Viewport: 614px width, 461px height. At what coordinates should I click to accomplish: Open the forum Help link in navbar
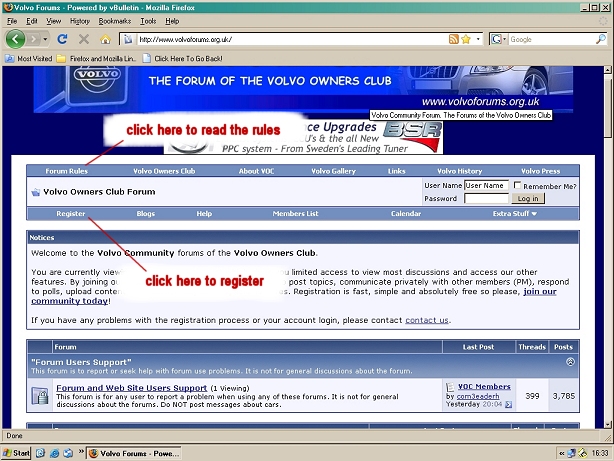pos(204,213)
